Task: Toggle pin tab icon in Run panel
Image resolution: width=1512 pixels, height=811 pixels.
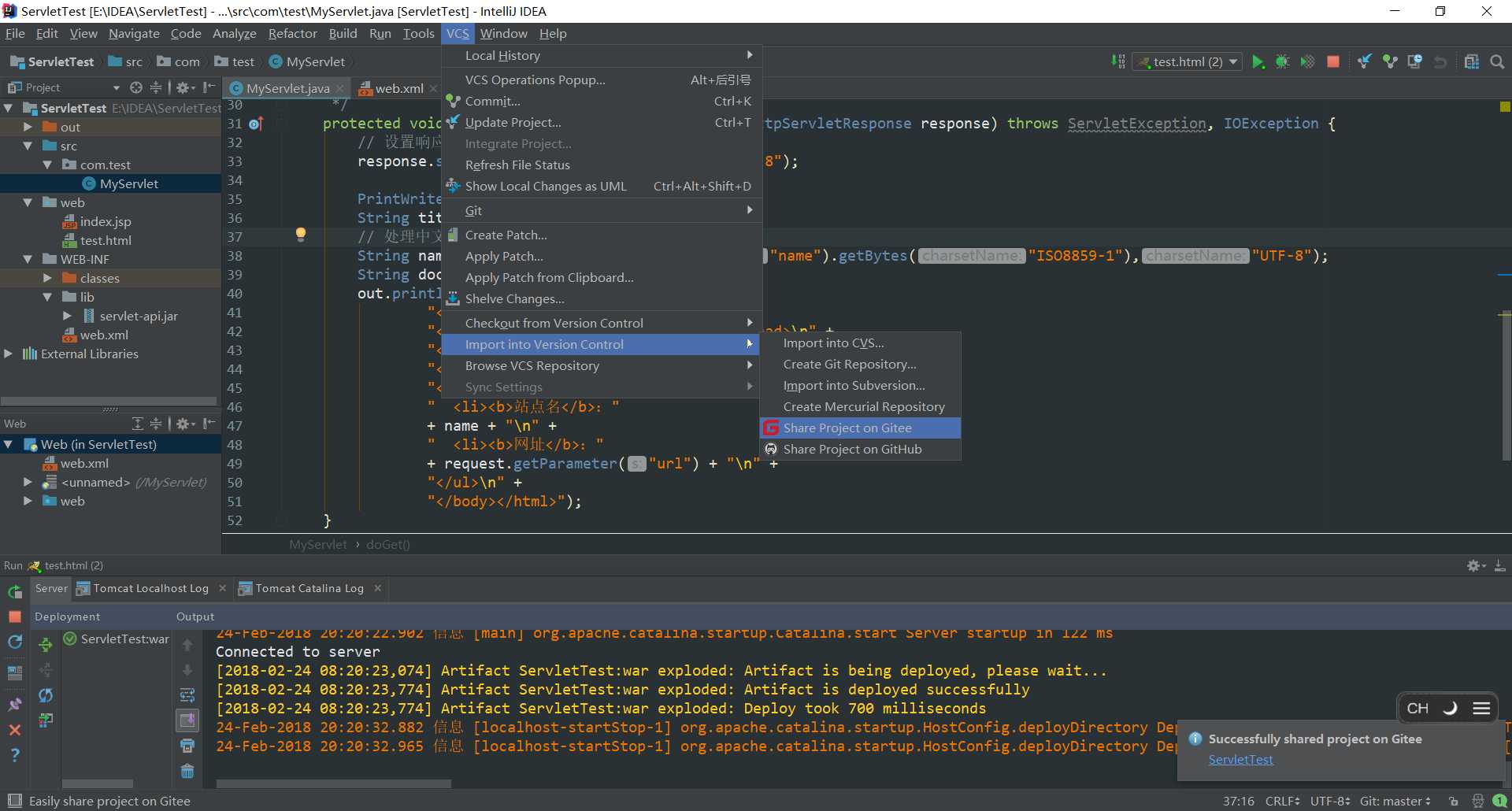Action: pyautogui.click(x=15, y=705)
